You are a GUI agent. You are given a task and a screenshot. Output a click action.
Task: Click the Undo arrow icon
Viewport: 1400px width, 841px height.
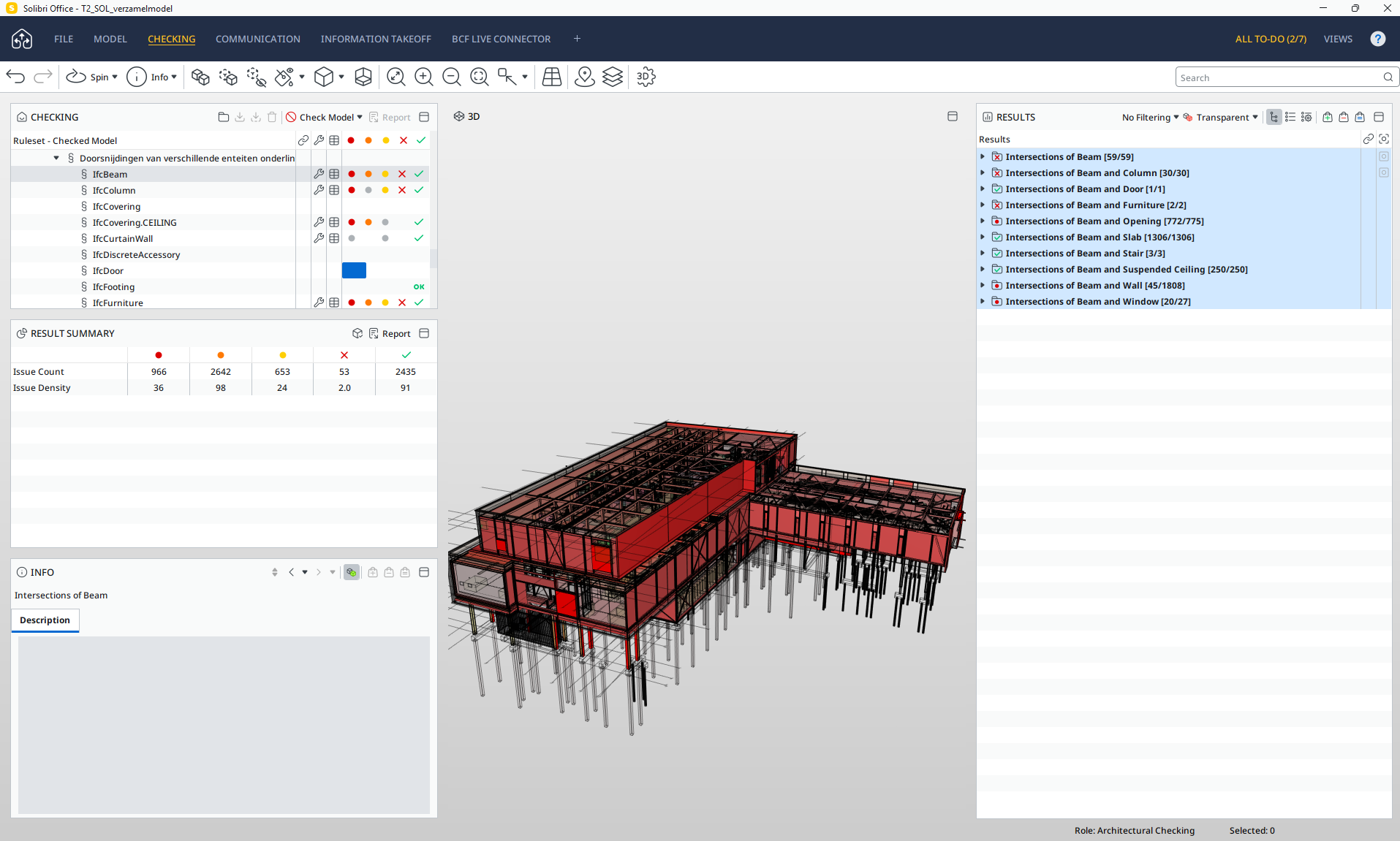point(16,77)
